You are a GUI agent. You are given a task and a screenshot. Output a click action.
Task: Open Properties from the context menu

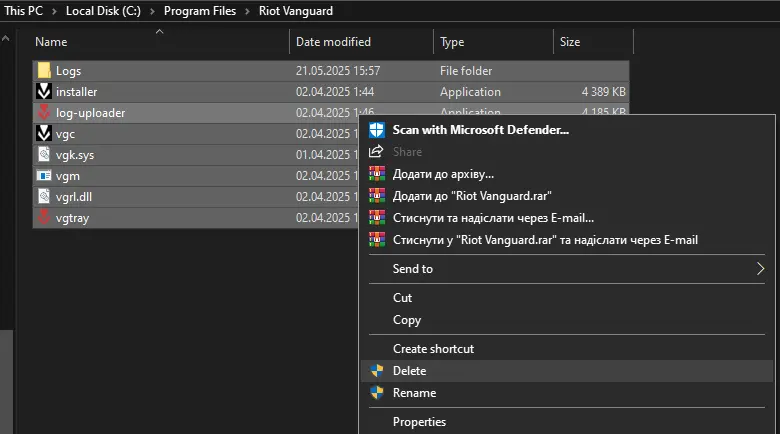click(x=567, y=422)
